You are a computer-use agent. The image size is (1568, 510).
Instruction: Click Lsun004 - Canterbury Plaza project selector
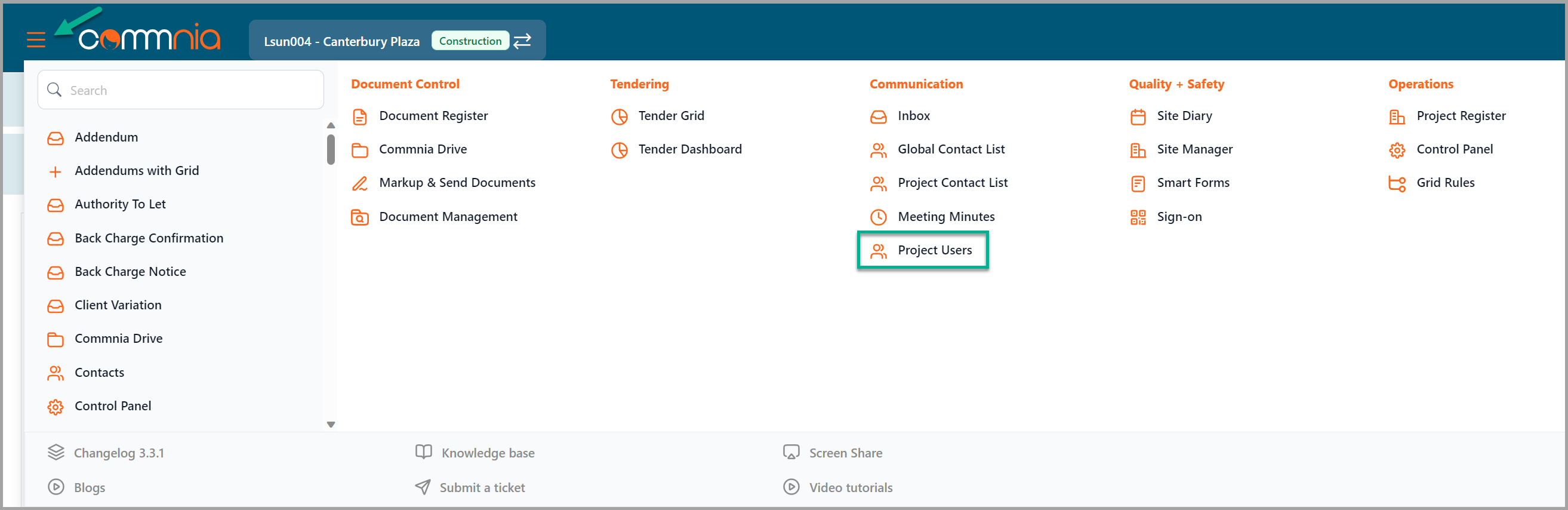click(341, 41)
